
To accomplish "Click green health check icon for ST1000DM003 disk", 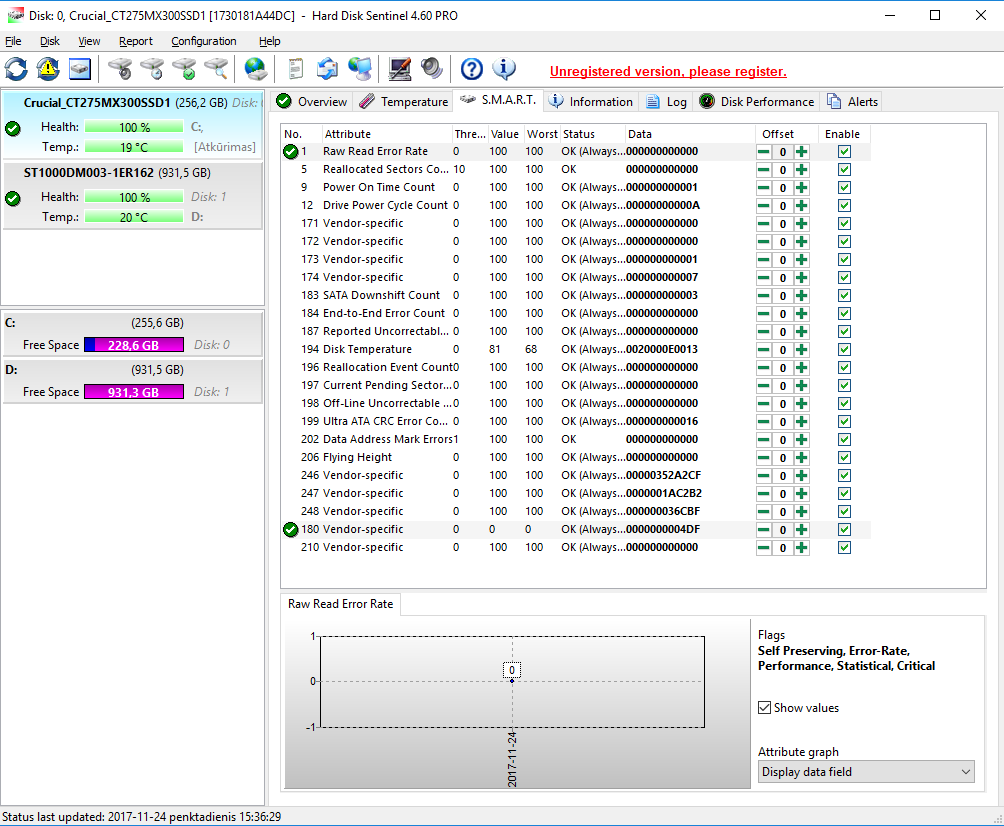I will 13,198.
